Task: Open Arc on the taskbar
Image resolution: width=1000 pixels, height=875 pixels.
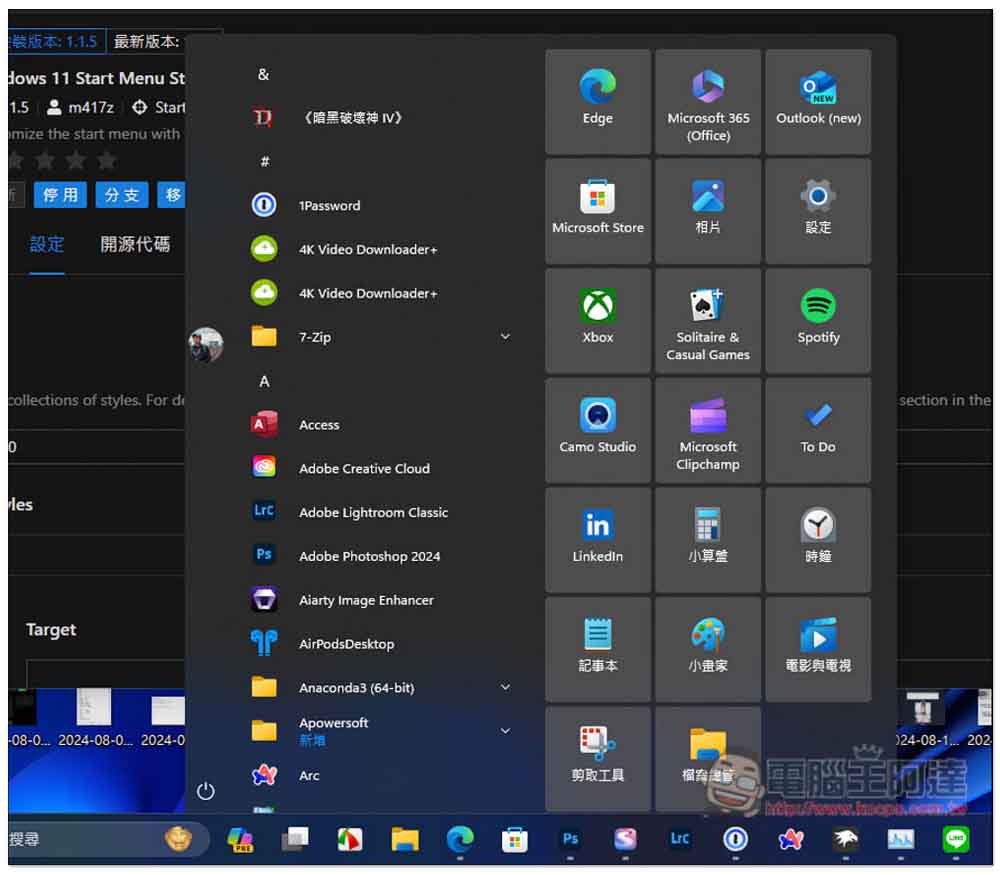Action: click(790, 839)
